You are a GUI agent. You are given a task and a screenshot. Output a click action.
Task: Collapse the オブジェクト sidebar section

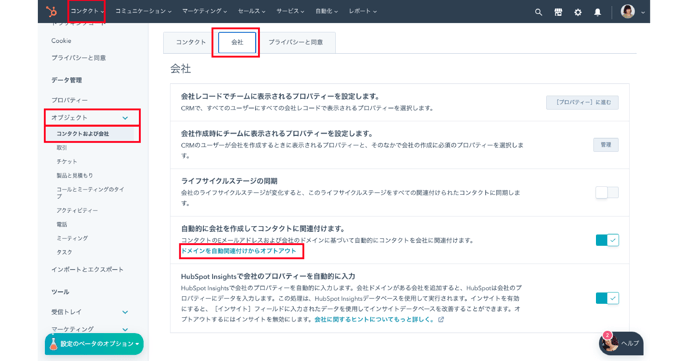125,118
